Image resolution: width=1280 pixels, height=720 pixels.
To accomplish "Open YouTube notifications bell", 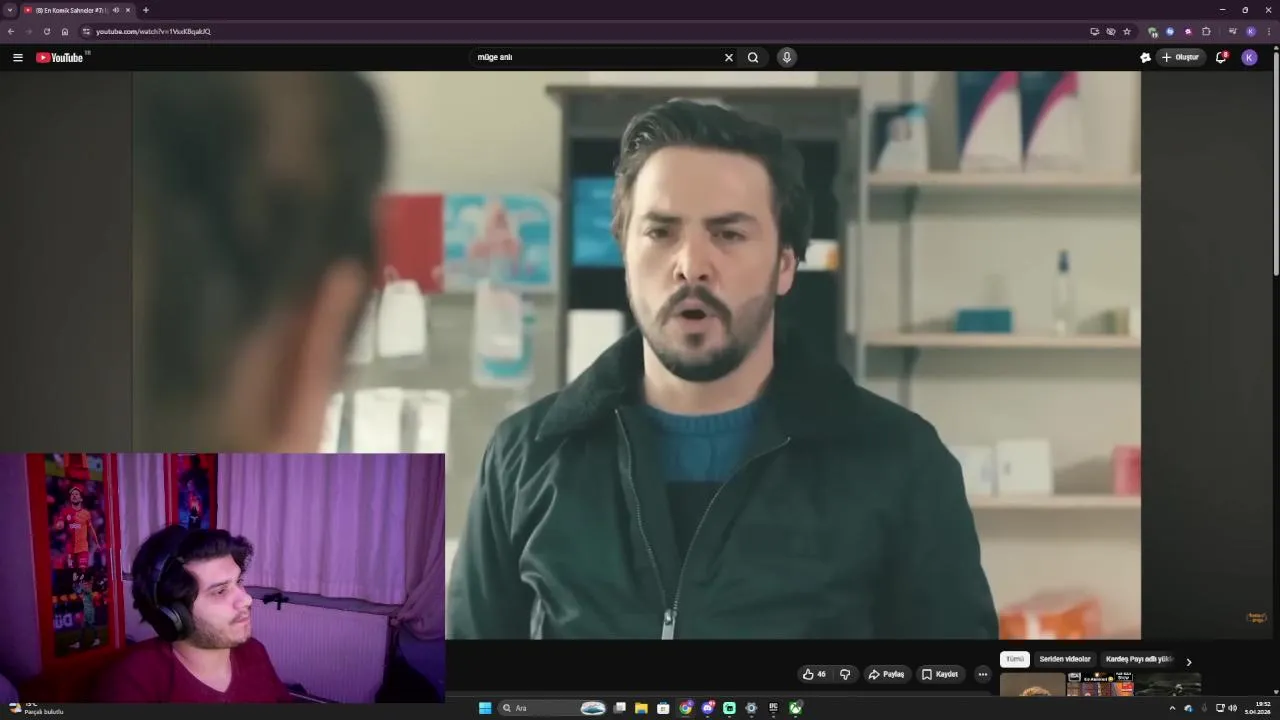I will tap(1221, 58).
